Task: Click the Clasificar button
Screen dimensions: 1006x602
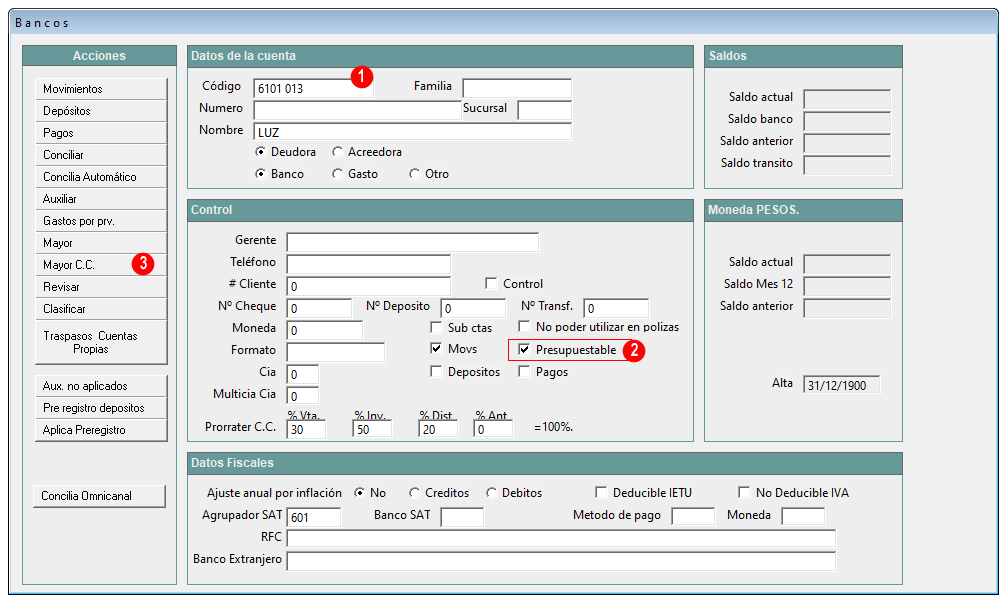Action: click(x=101, y=309)
